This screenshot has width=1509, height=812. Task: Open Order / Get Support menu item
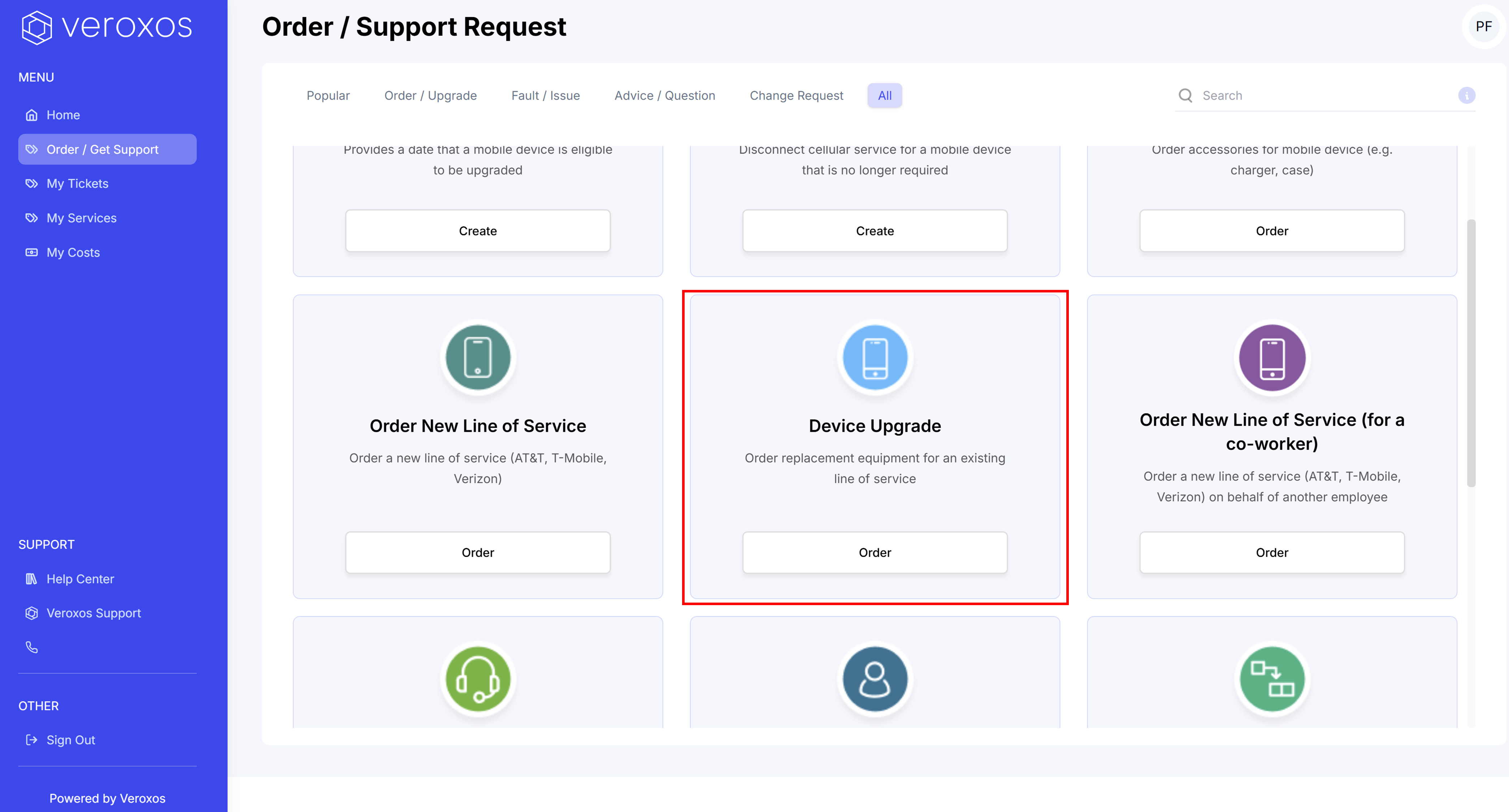coord(107,149)
